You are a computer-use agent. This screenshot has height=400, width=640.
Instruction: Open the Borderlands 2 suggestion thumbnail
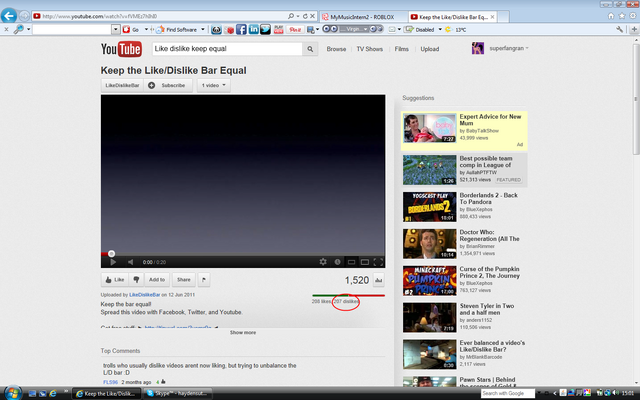tap(429, 207)
